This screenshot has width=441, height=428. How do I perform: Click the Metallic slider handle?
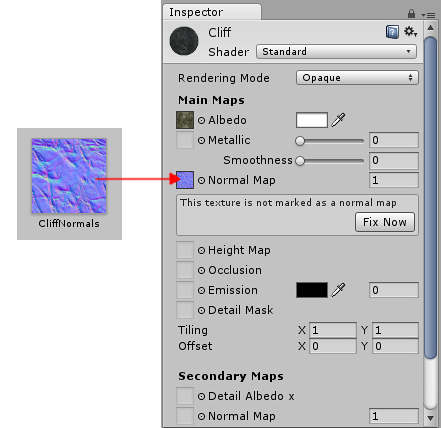coord(300,141)
